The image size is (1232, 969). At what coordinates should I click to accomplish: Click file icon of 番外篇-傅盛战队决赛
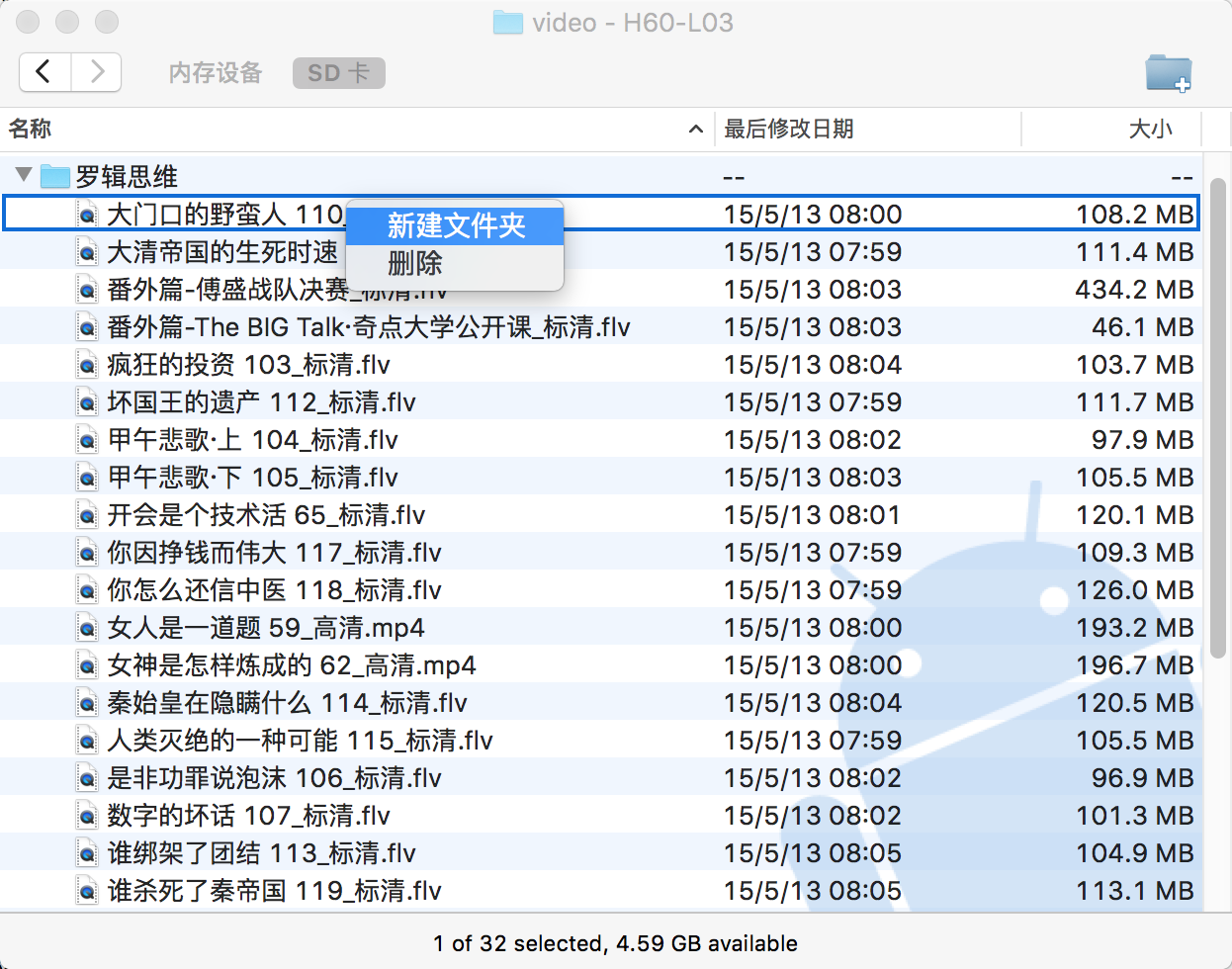tap(88, 290)
